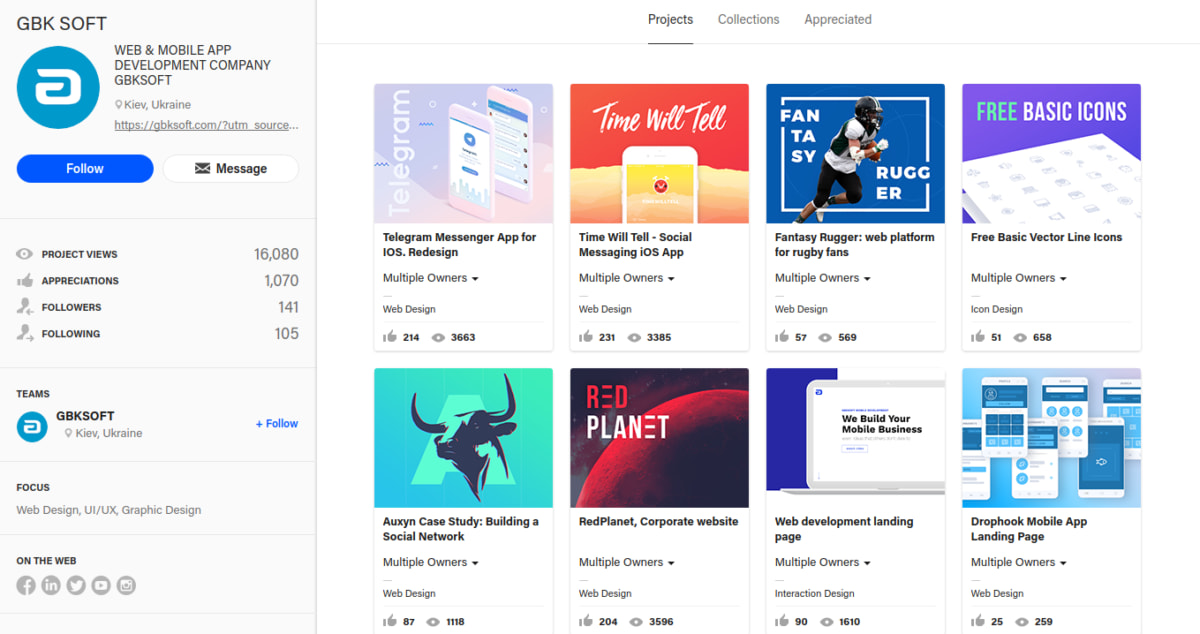The height and width of the screenshot is (634, 1200).
Task: Open the Fantasy Rugger thumbnail
Action: (855, 153)
